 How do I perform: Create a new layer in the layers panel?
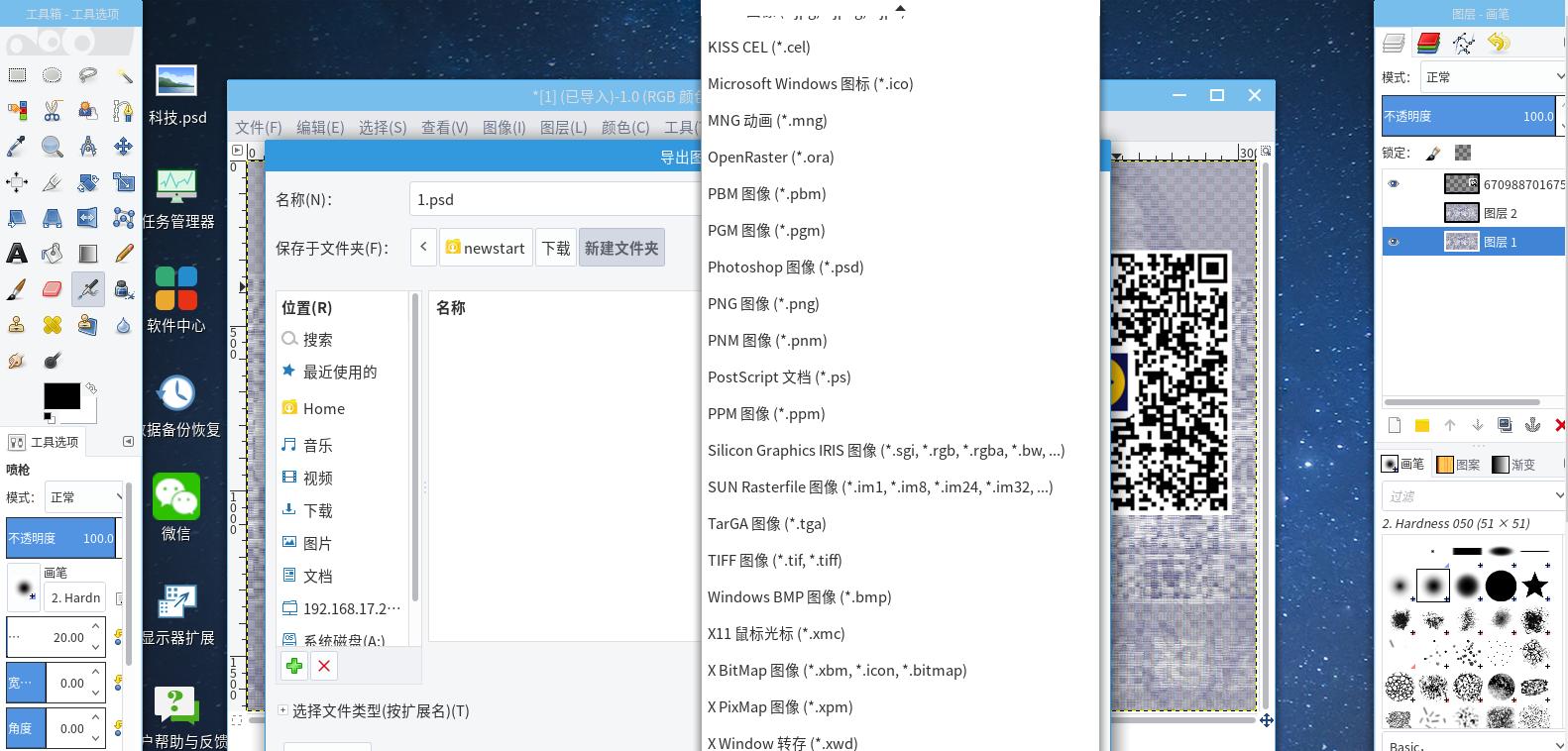coord(1395,425)
